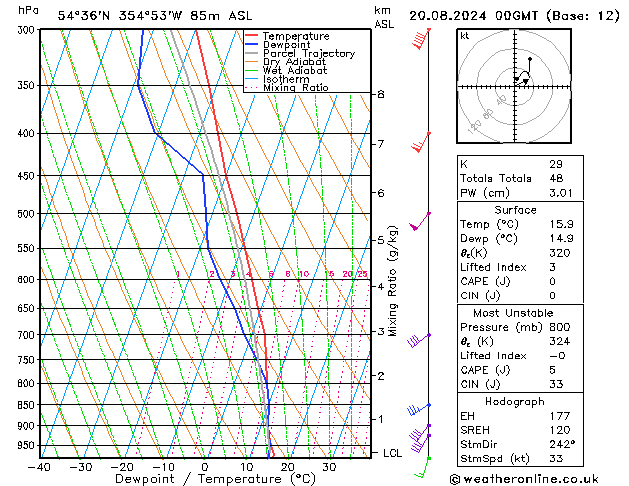Viewport: 629px width, 486px height.
Task: Click the Most Unstable theta-e value '324'
Action: pyautogui.click(x=560, y=341)
